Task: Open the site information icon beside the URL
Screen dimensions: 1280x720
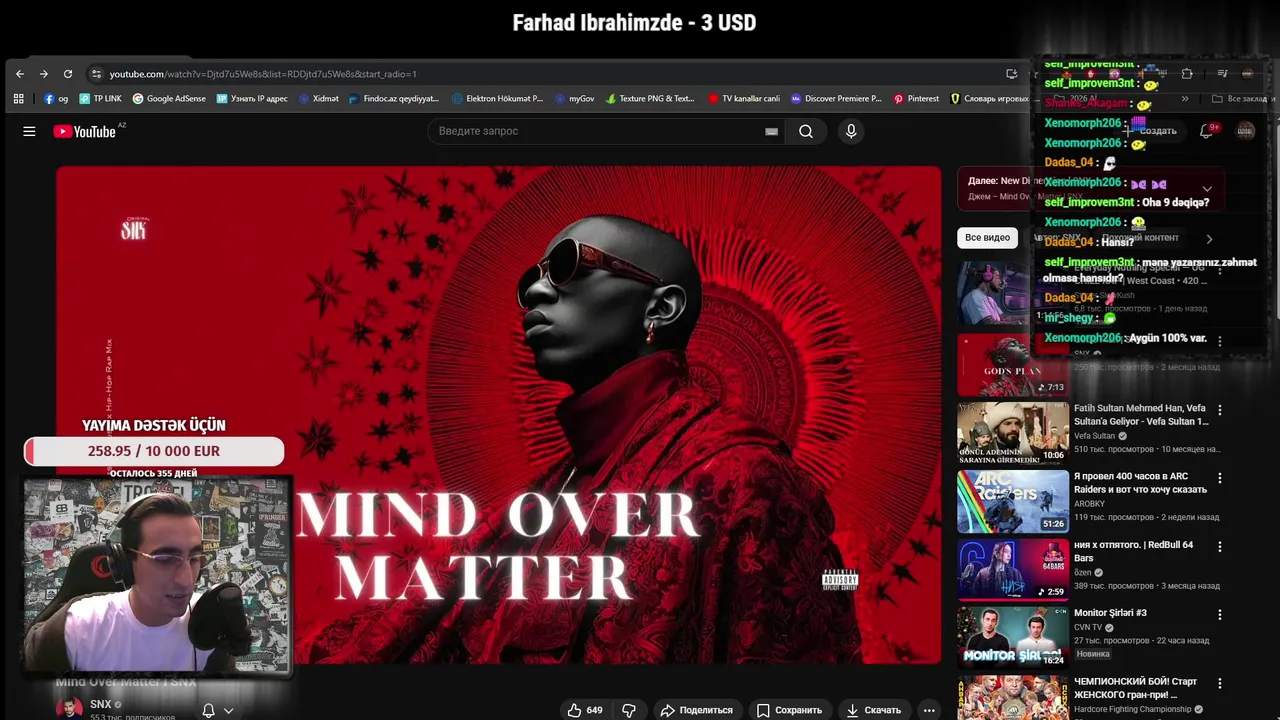Action: (96, 74)
